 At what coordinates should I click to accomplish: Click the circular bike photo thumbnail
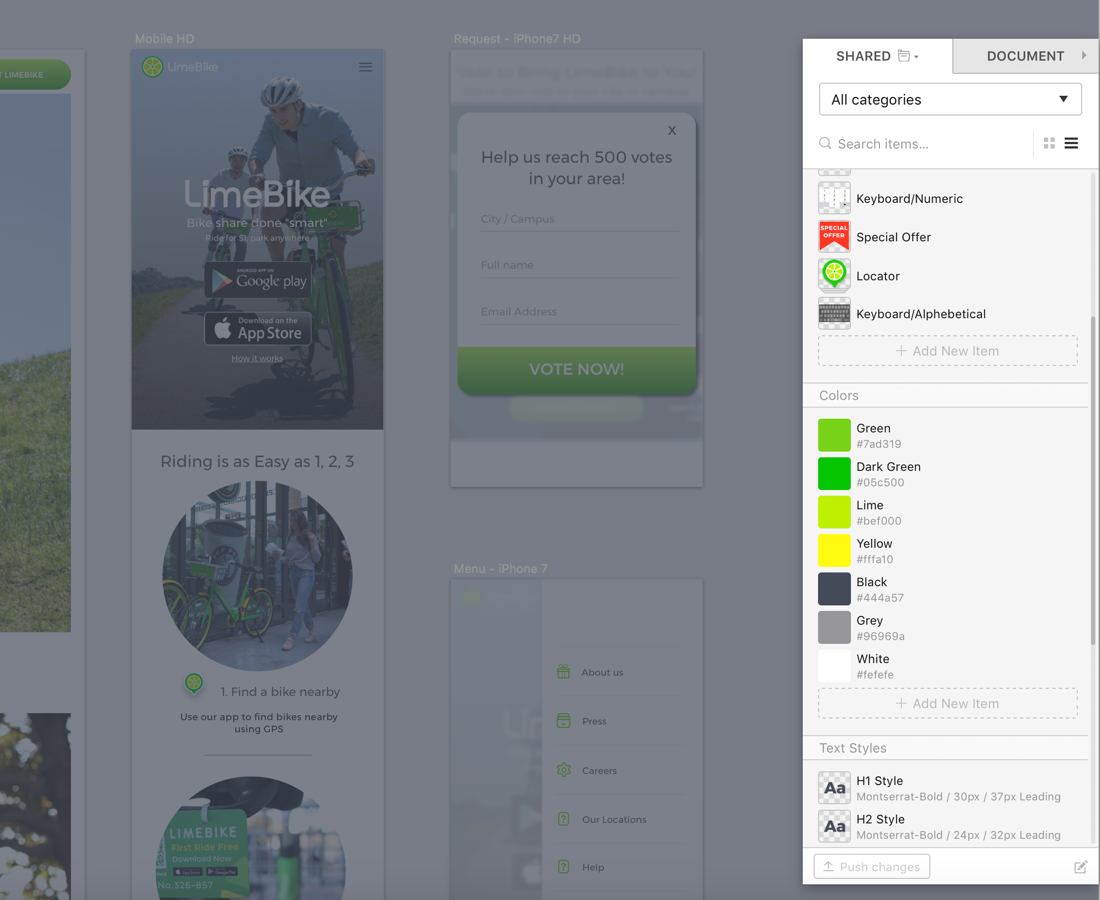(257, 576)
